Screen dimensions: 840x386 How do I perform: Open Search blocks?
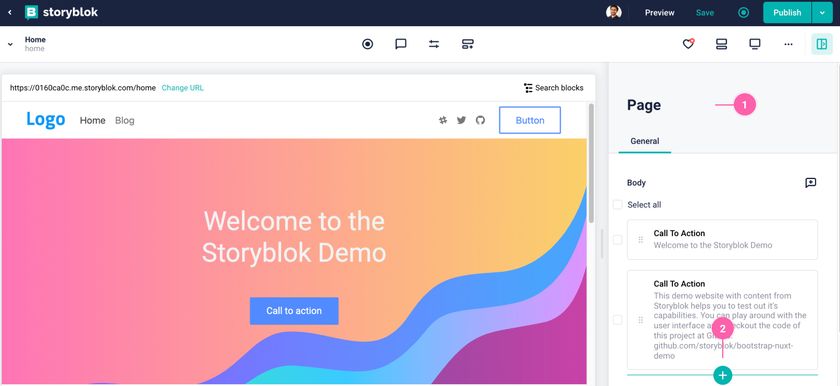(x=554, y=88)
